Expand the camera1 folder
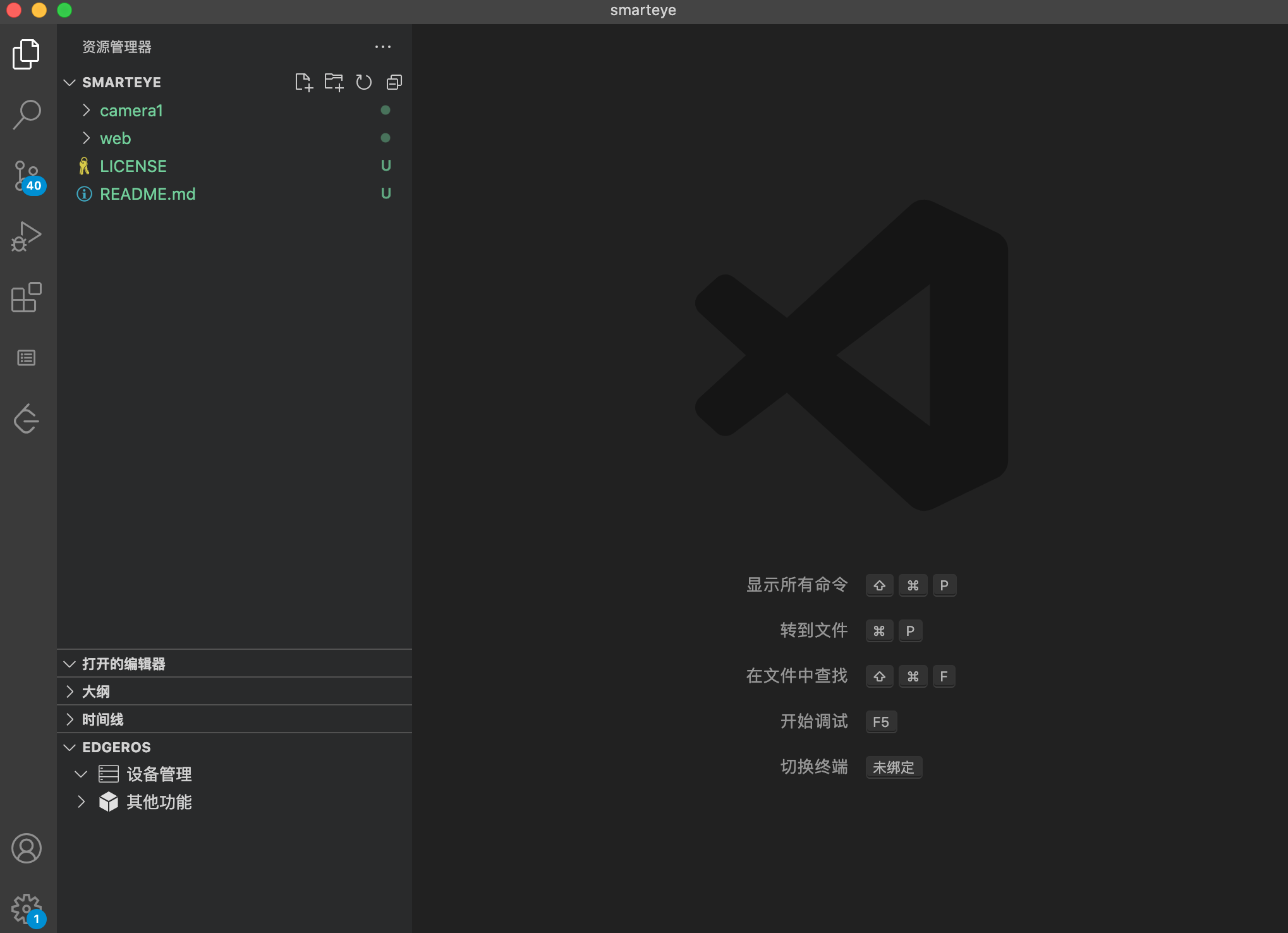This screenshot has height=933, width=1288. pos(87,111)
